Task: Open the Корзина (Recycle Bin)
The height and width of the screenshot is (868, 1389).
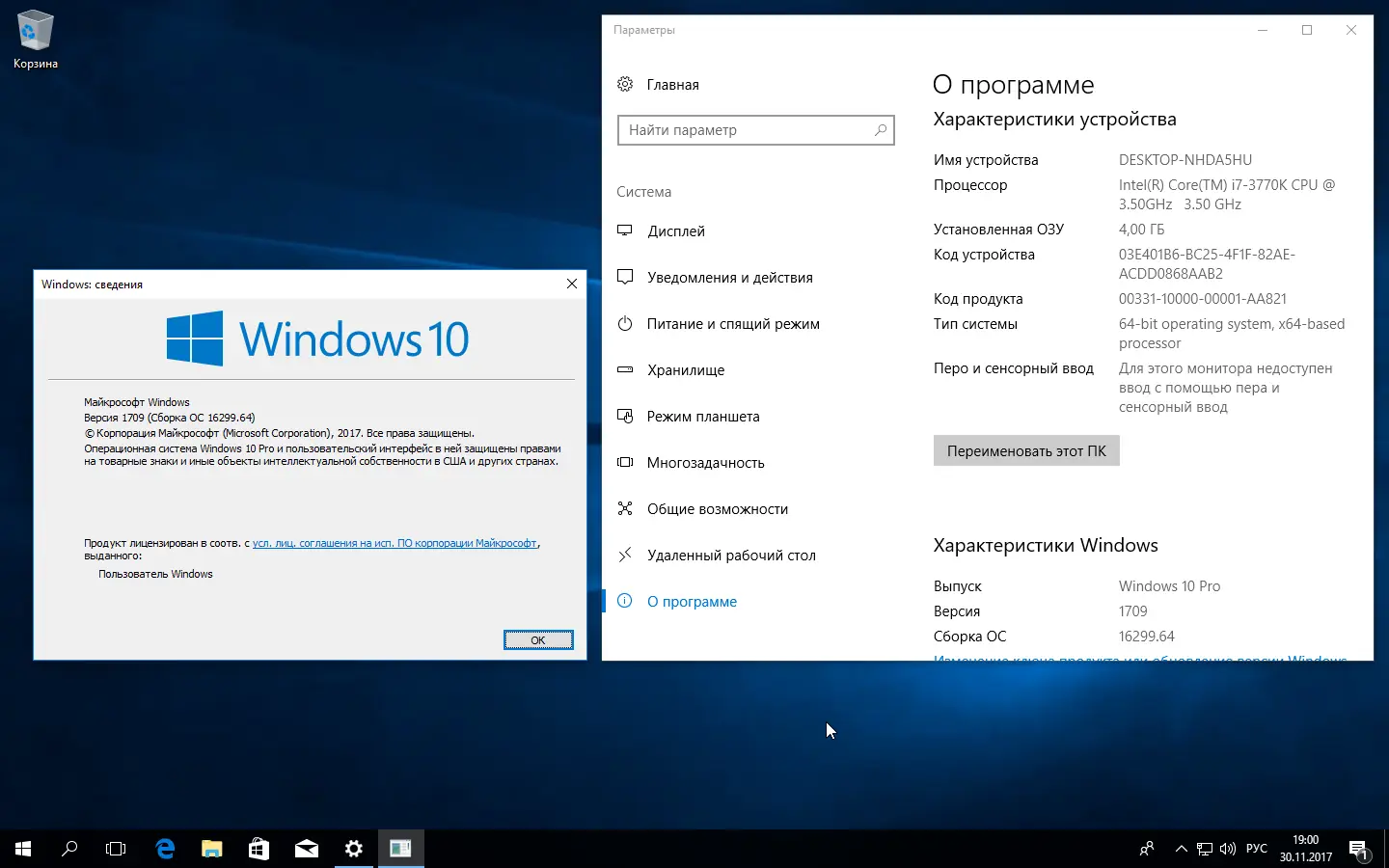Action: [x=35, y=27]
